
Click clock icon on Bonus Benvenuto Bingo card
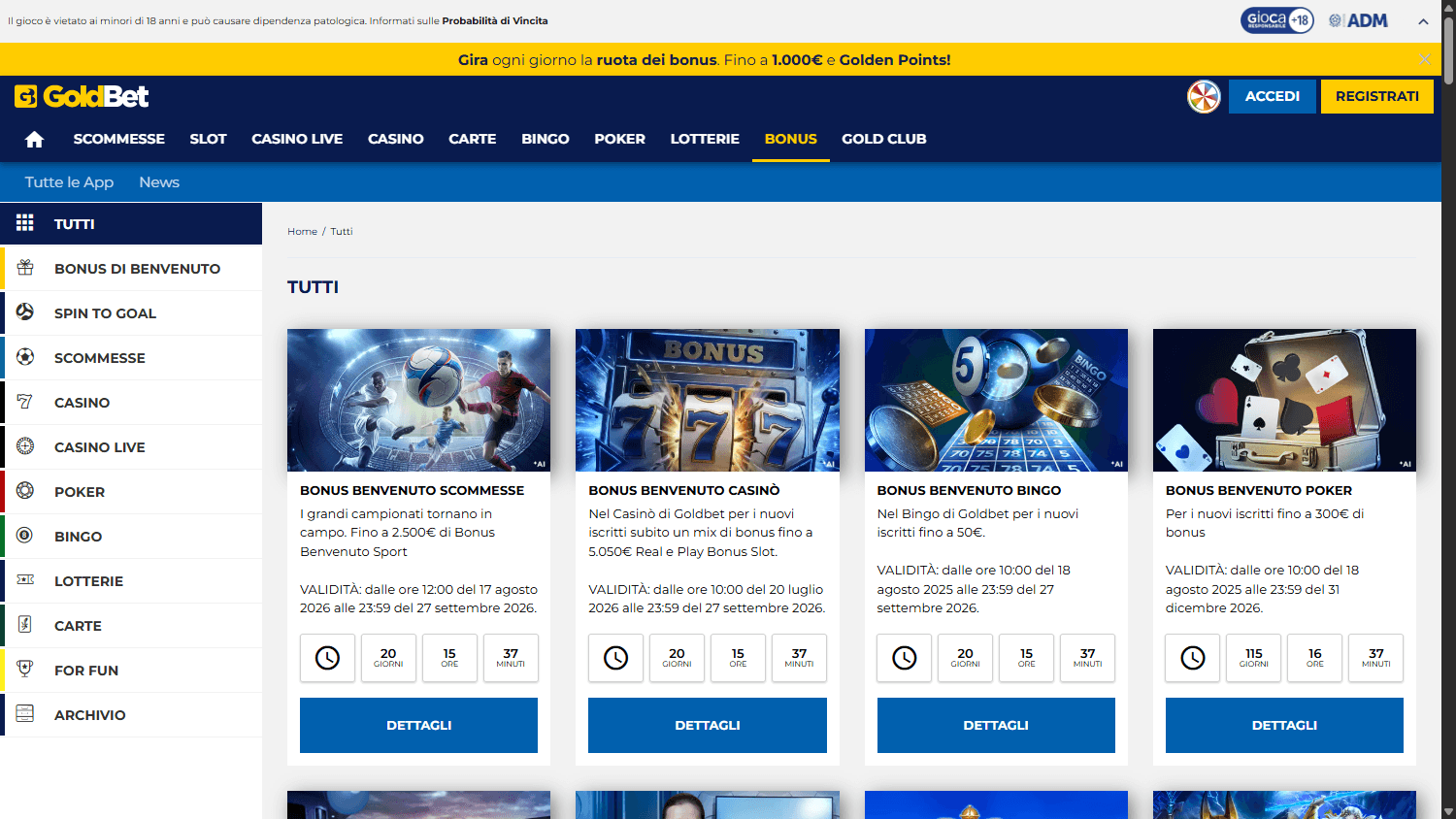click(904, 658)
